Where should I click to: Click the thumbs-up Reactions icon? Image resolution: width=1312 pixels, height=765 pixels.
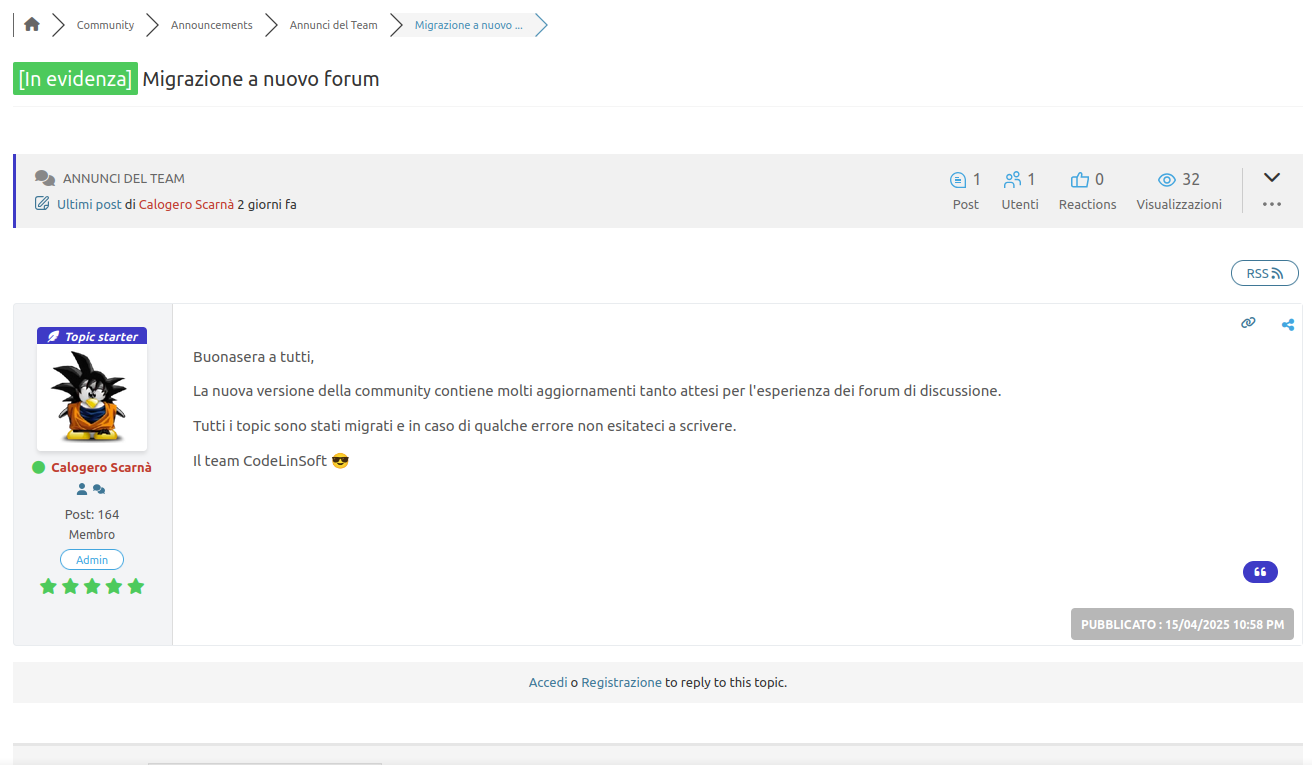[x=1079, y=180]
